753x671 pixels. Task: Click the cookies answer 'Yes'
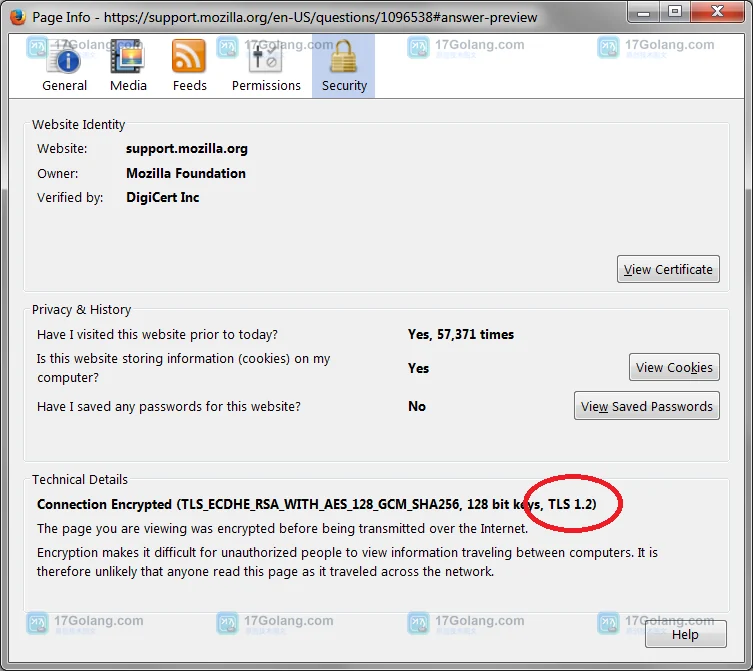(x=418, y=368)
